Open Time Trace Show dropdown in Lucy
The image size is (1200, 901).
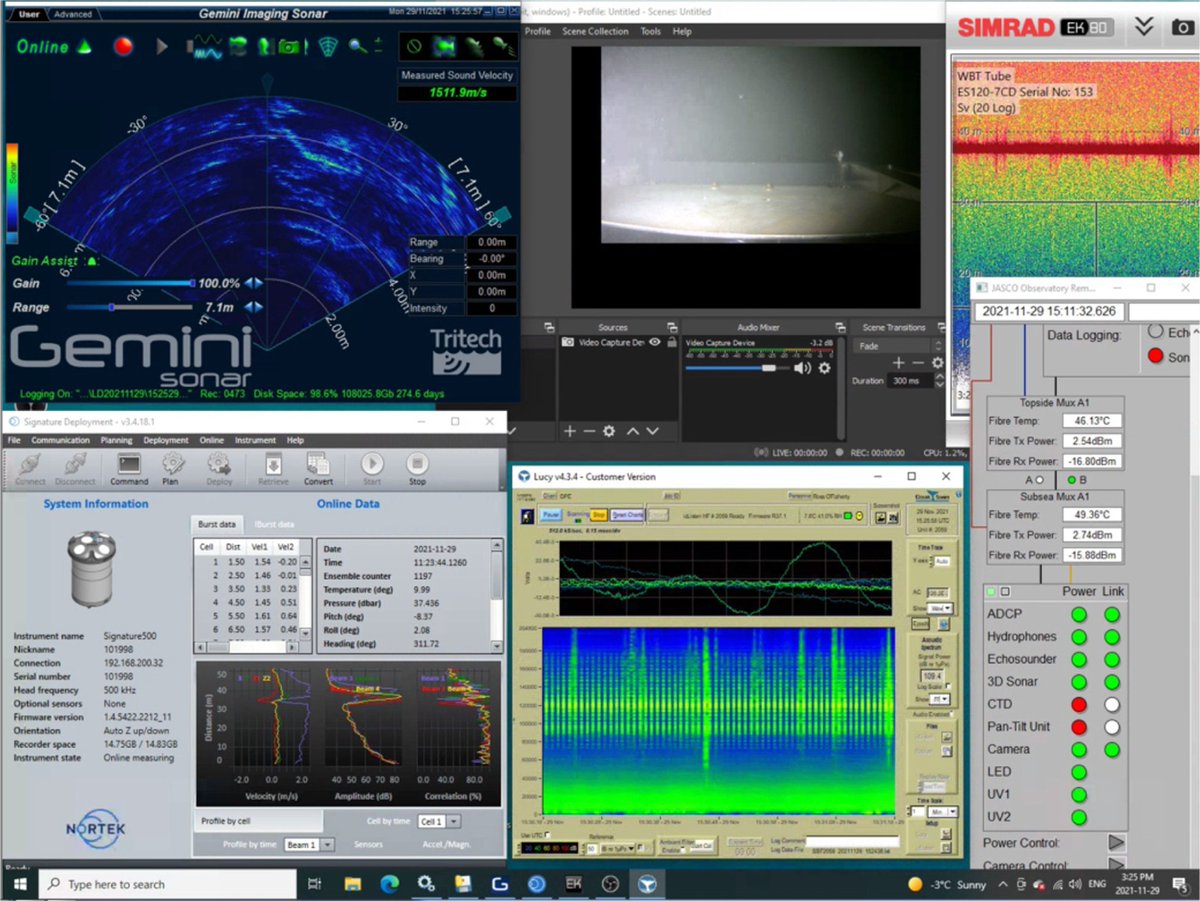tap(940, 608)
